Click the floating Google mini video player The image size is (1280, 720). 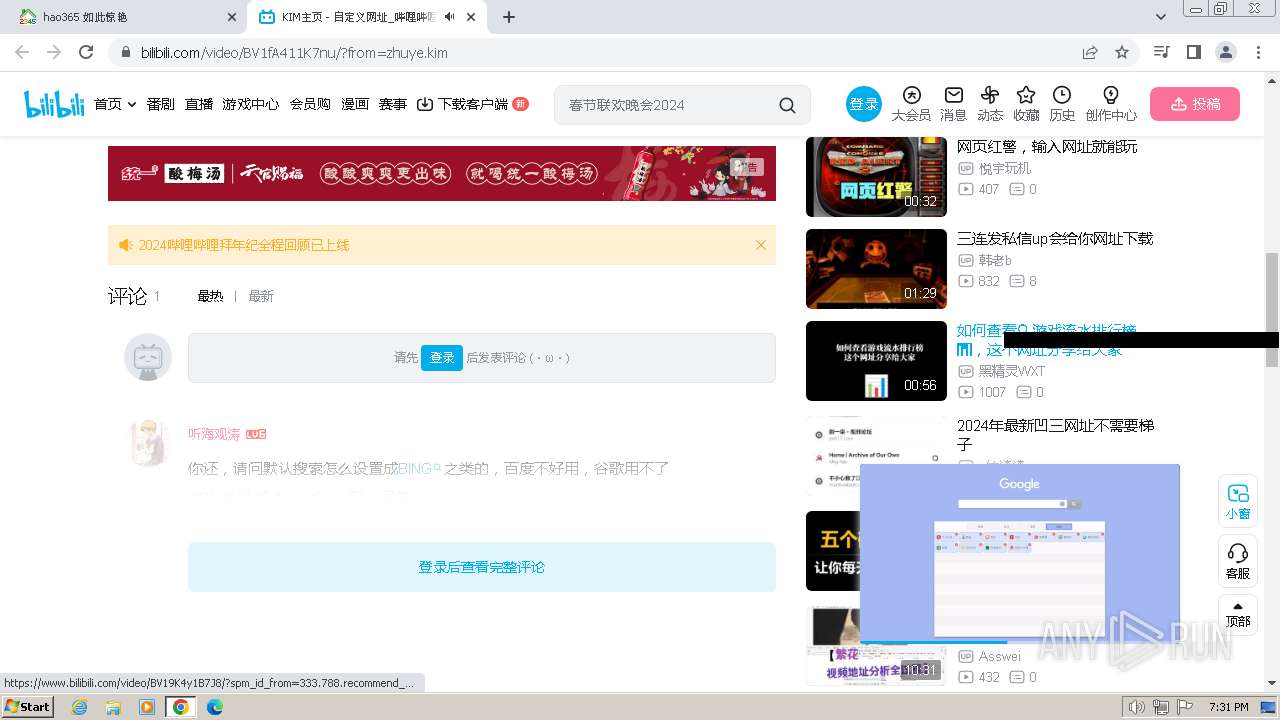click(x=1020, y=553)
